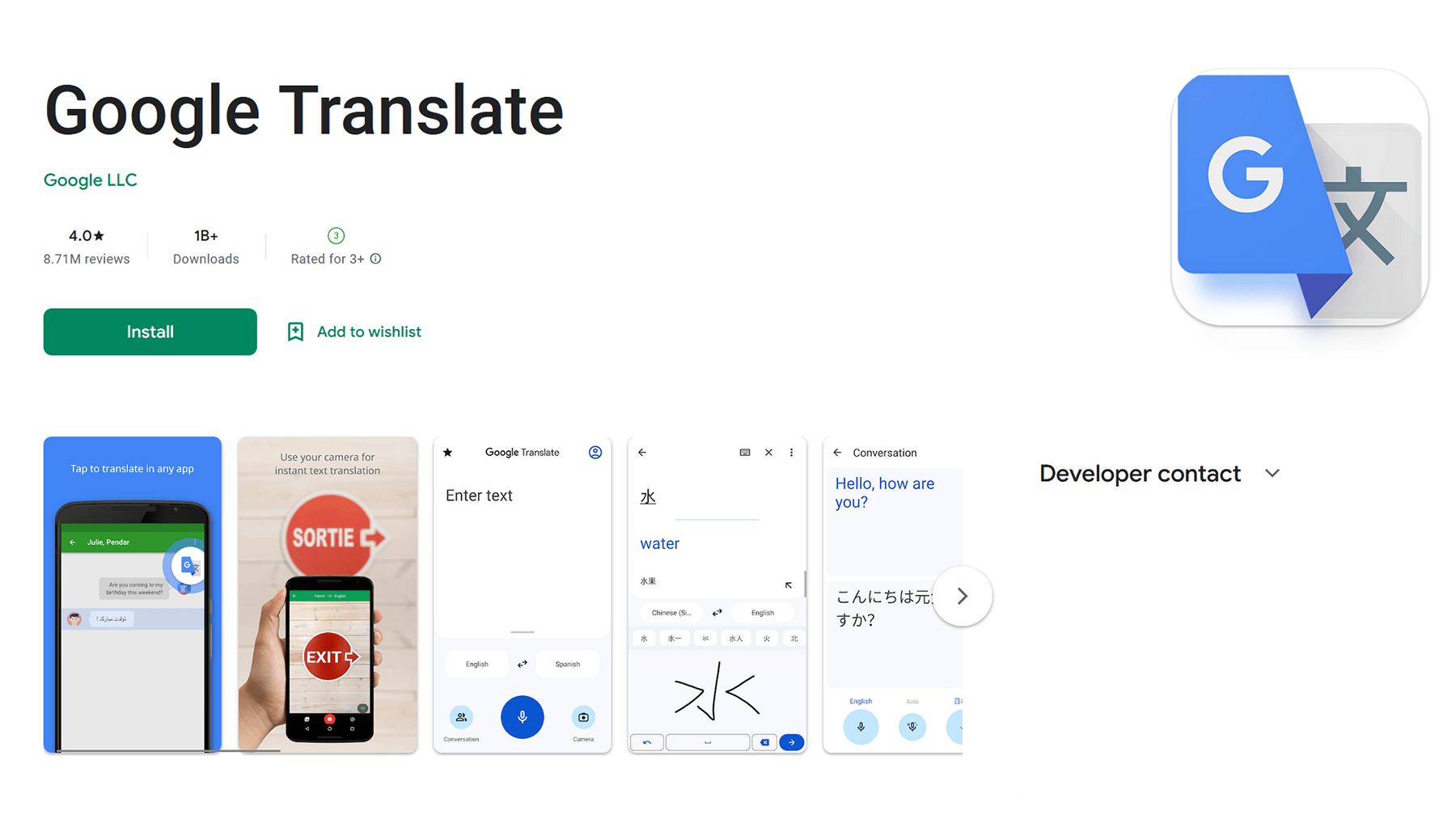Click the 1B+ Downloads text
The width and height of the screenshot is (1456, 819).
pyautogui.click(x=205, y=247)
